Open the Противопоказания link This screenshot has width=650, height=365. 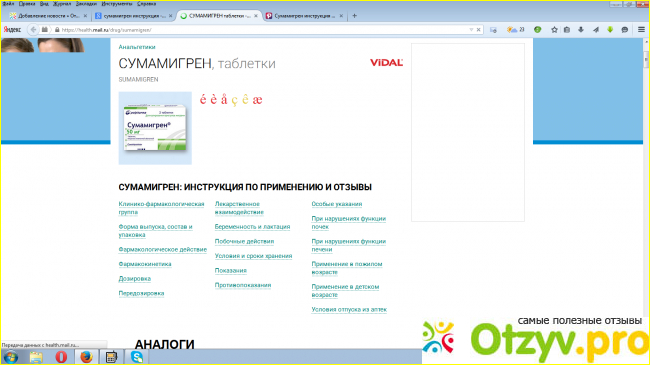pyautogui.click(x=243, y=285)
